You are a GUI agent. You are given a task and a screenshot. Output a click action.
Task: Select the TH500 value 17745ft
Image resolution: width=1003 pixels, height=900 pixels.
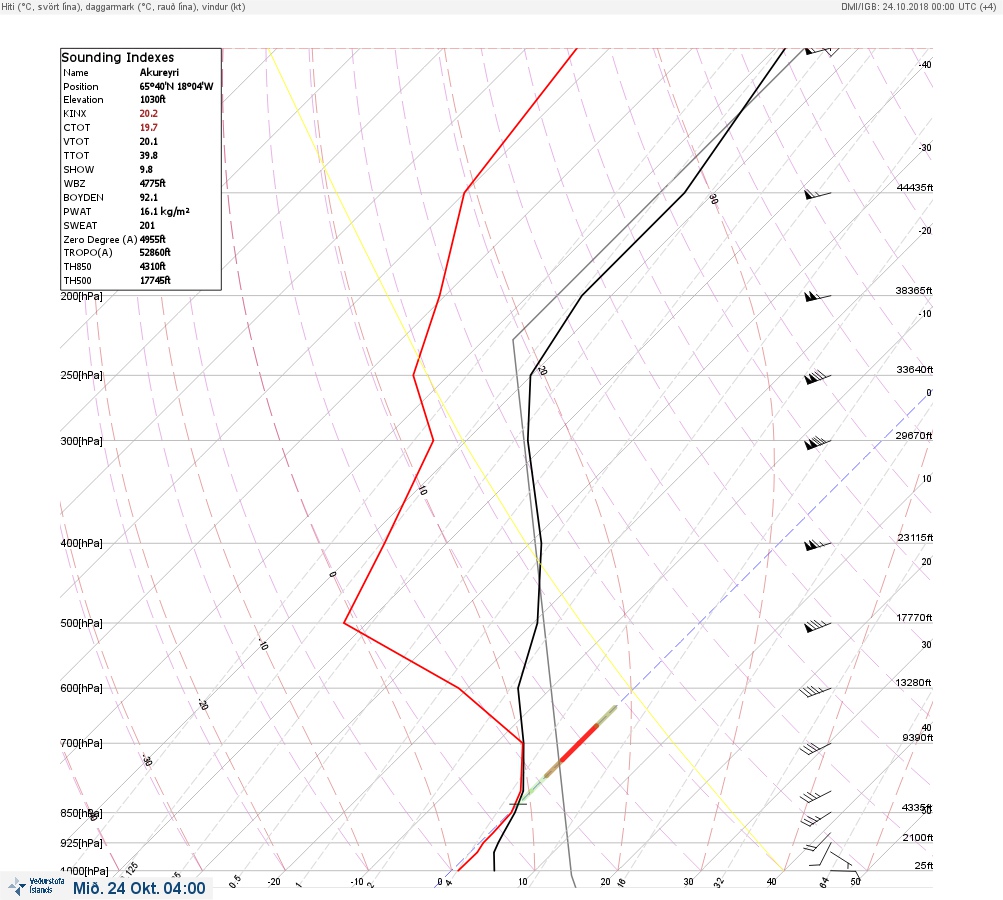click(155, 280)
